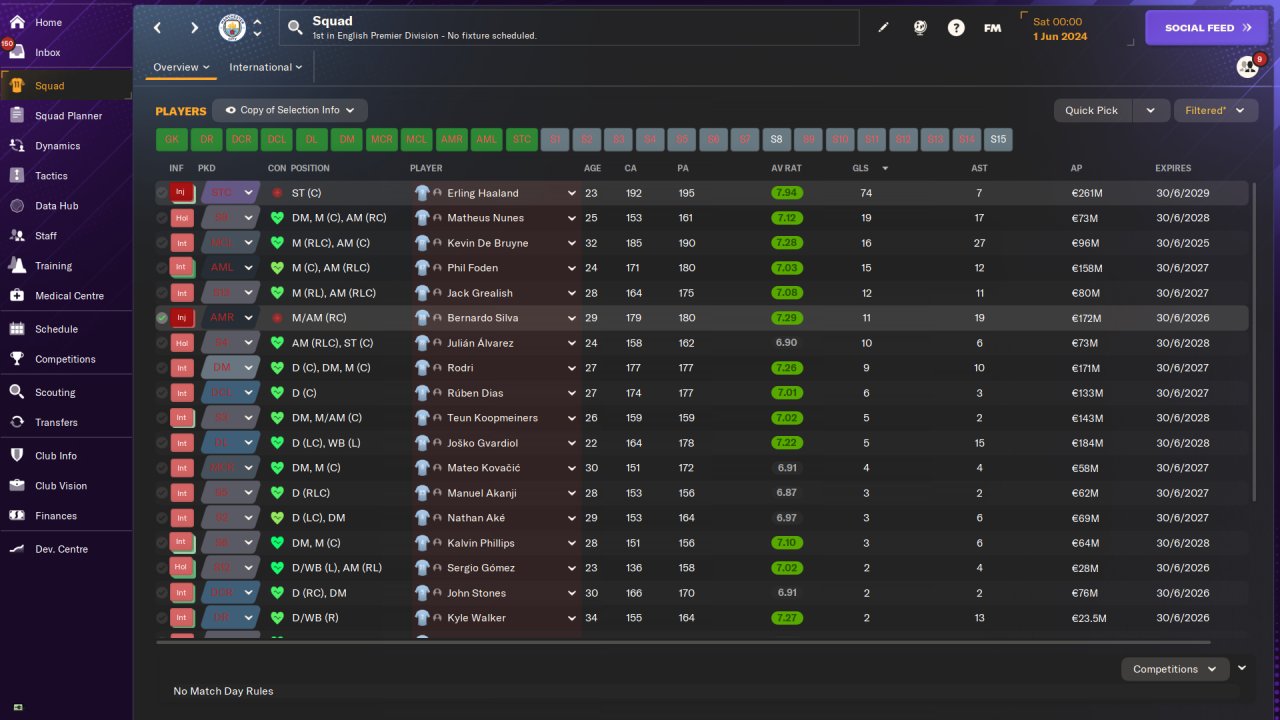Open help with the question mark icon
The width and height of the screenshot is (1280, 720).
[956, 28]
